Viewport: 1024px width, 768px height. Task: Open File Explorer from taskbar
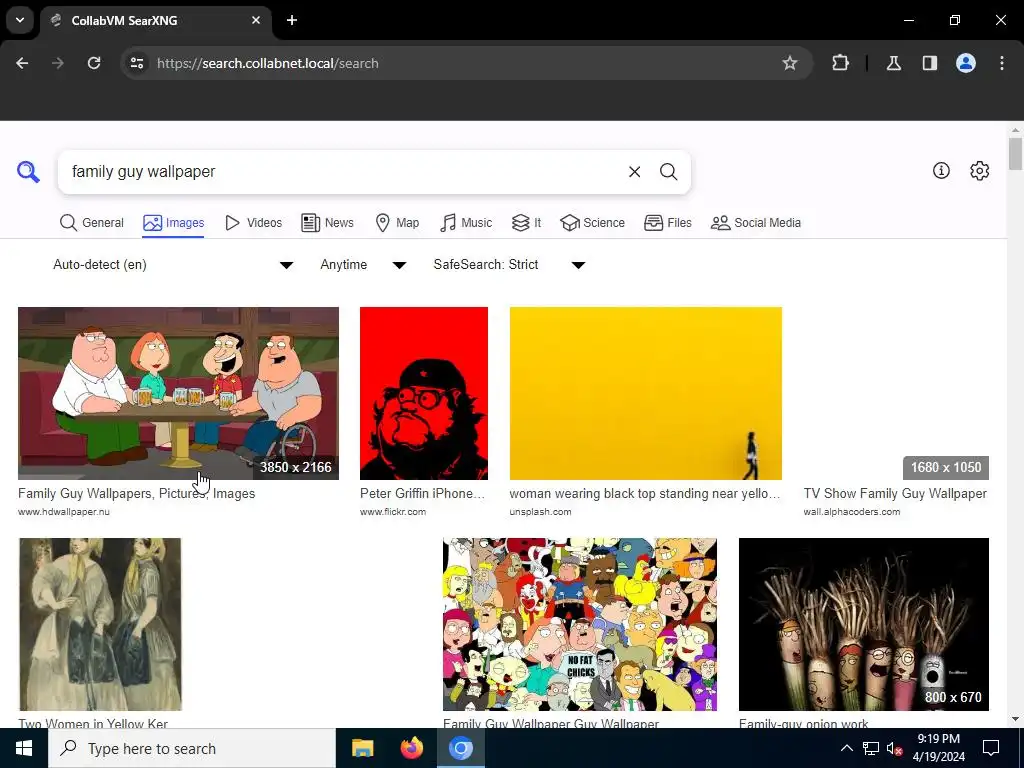[x=362, y=748]
